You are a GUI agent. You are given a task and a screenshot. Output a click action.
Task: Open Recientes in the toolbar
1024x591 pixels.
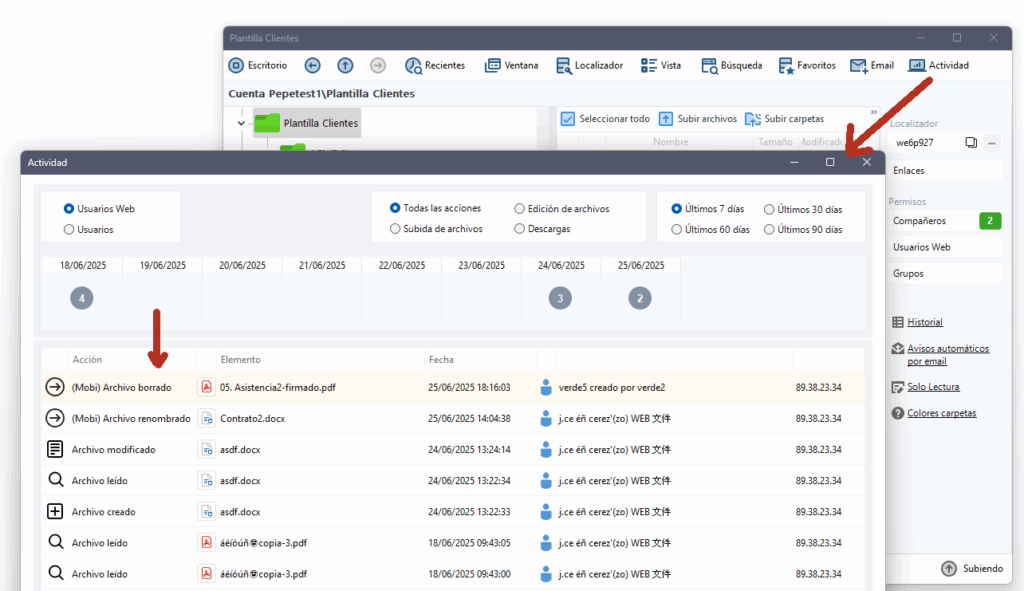(435, 65)
